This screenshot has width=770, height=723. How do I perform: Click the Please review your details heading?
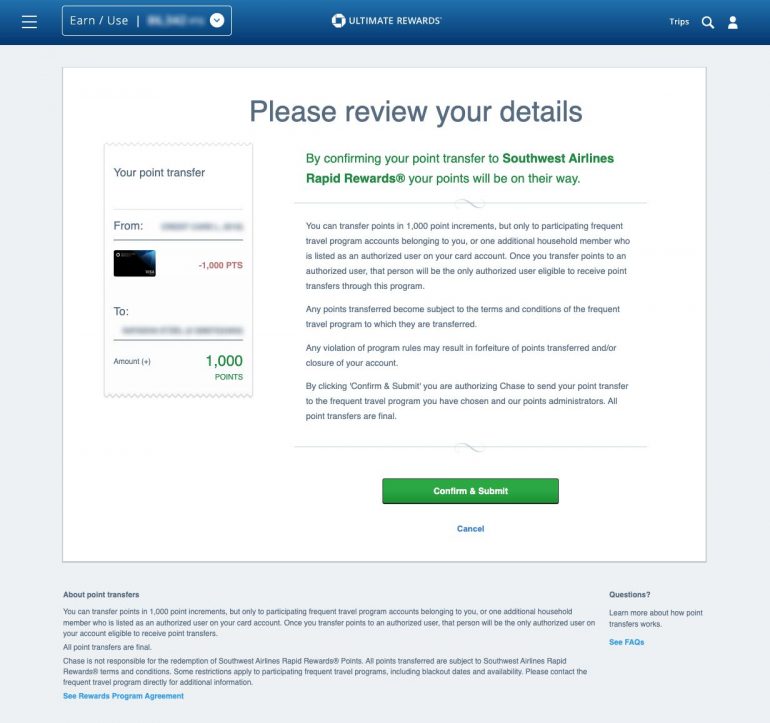pyautogui.click(x=415, y=111)
